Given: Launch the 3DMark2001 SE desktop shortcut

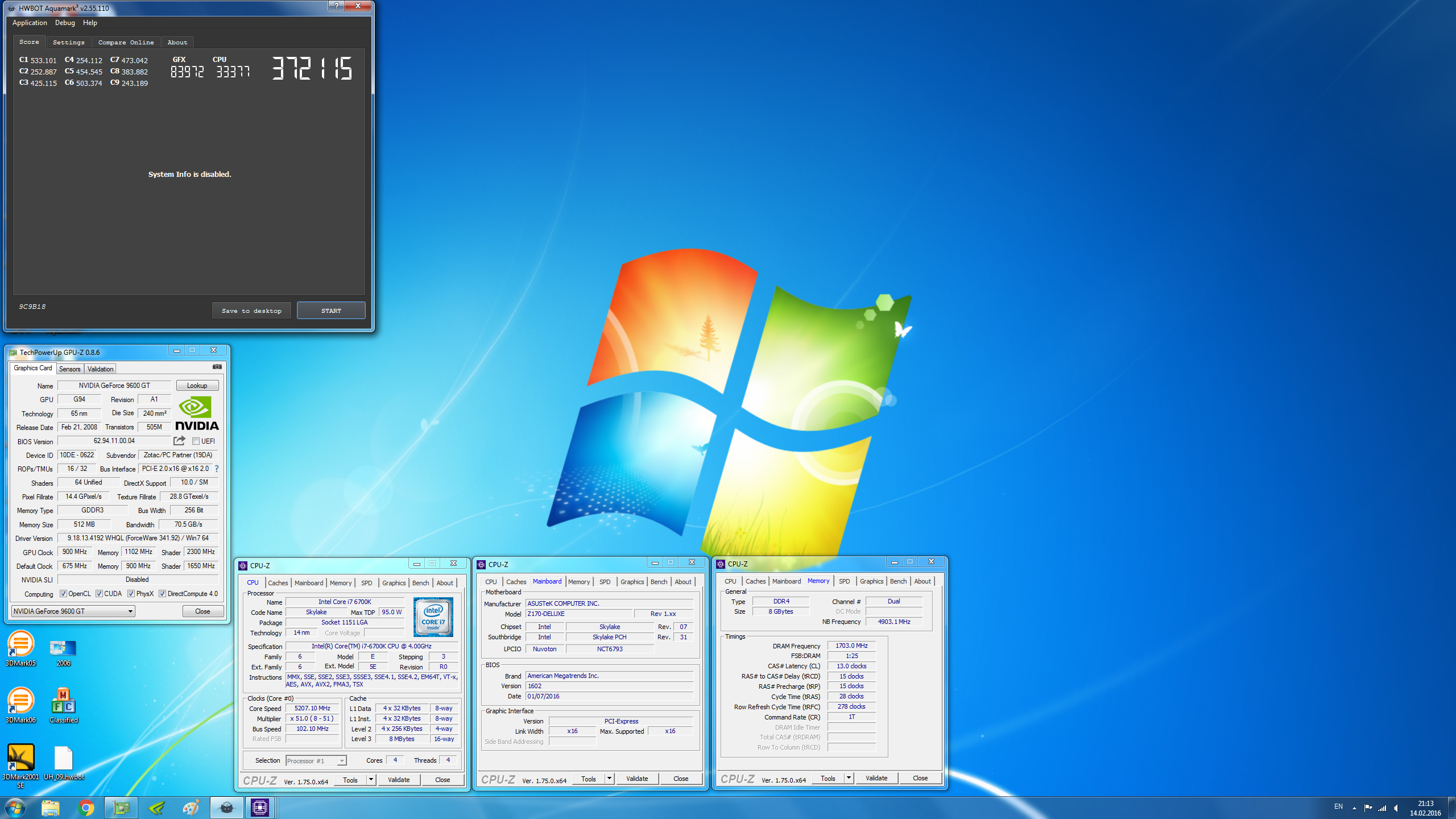Looking at the screenshot, I should pyautogui.click(x=20, y=766).
